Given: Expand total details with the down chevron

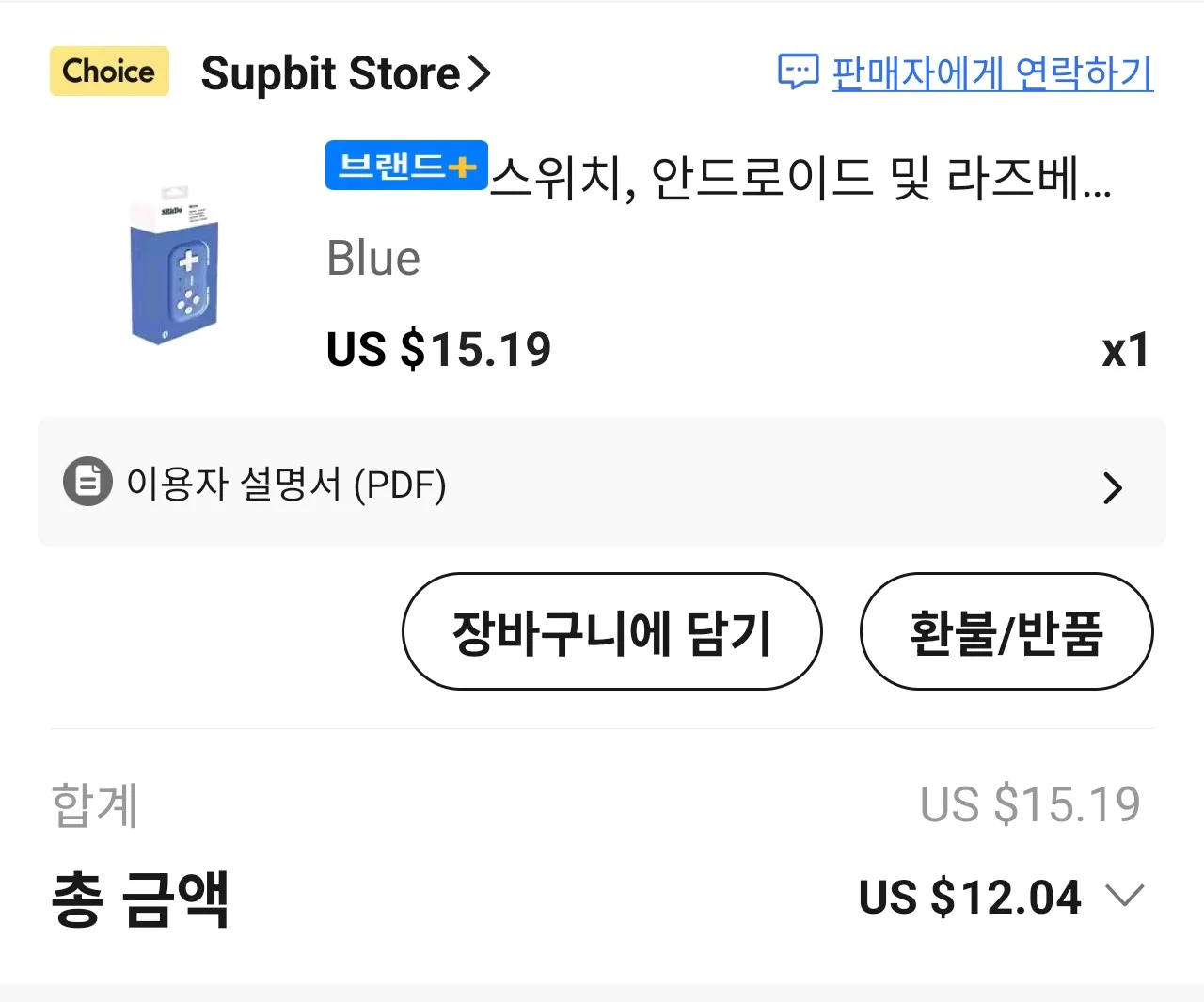Looking at the screenshot, I should tap(1125, 895).
